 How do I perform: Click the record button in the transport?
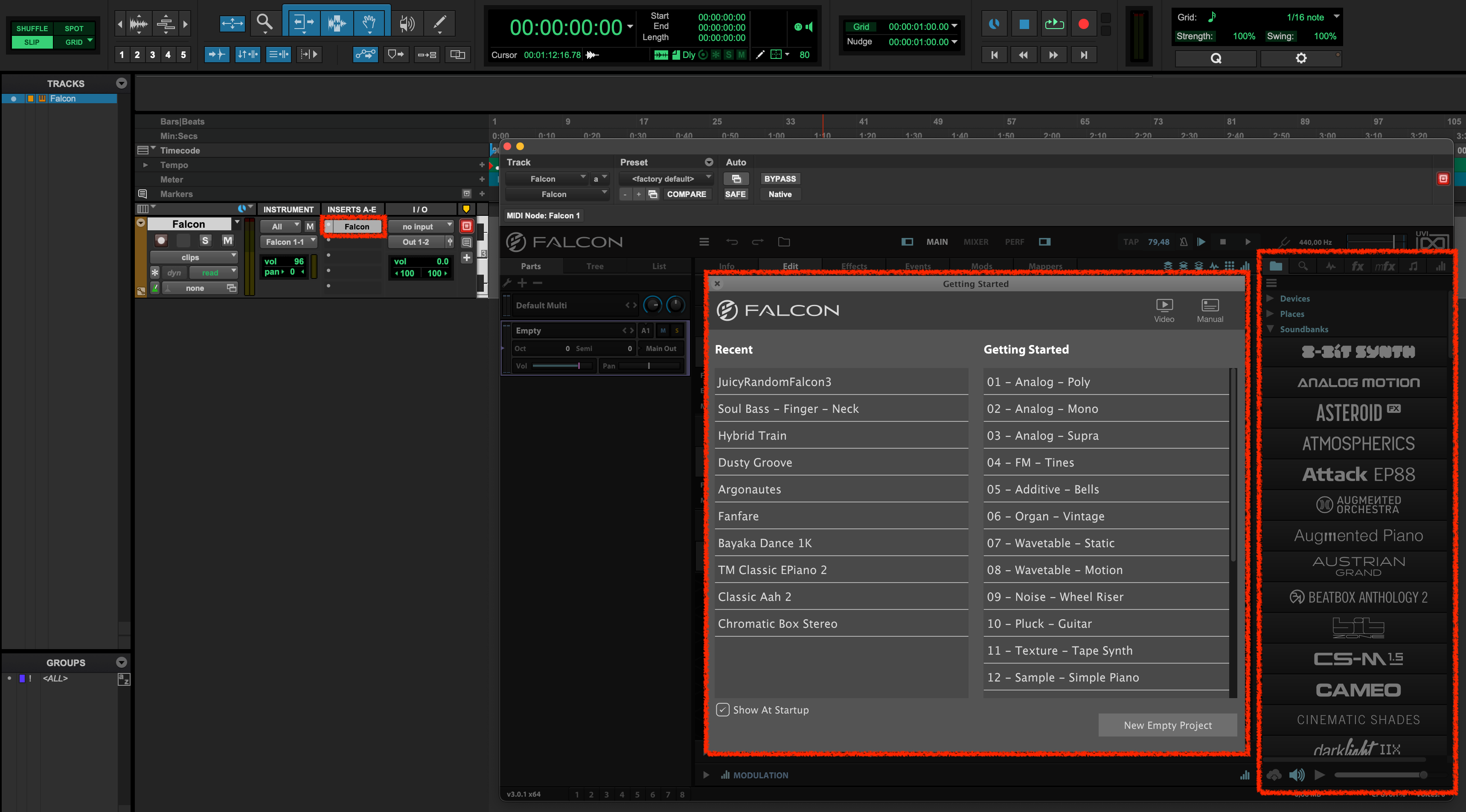click(1084, 23)
